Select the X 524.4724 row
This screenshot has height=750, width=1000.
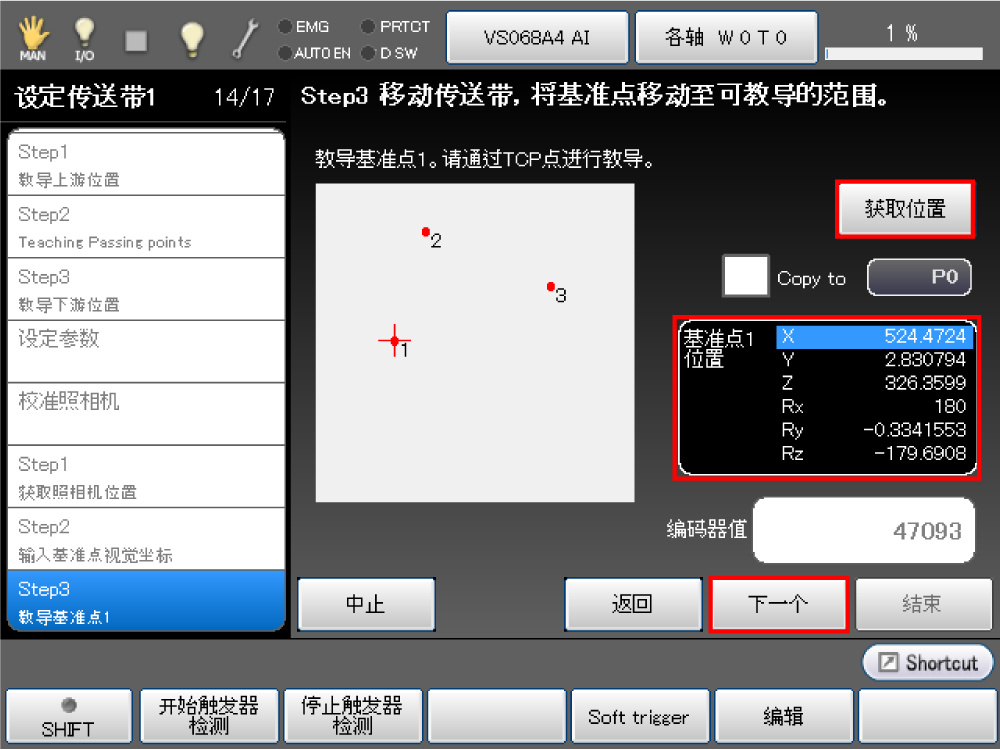click(x=874, y=337)
